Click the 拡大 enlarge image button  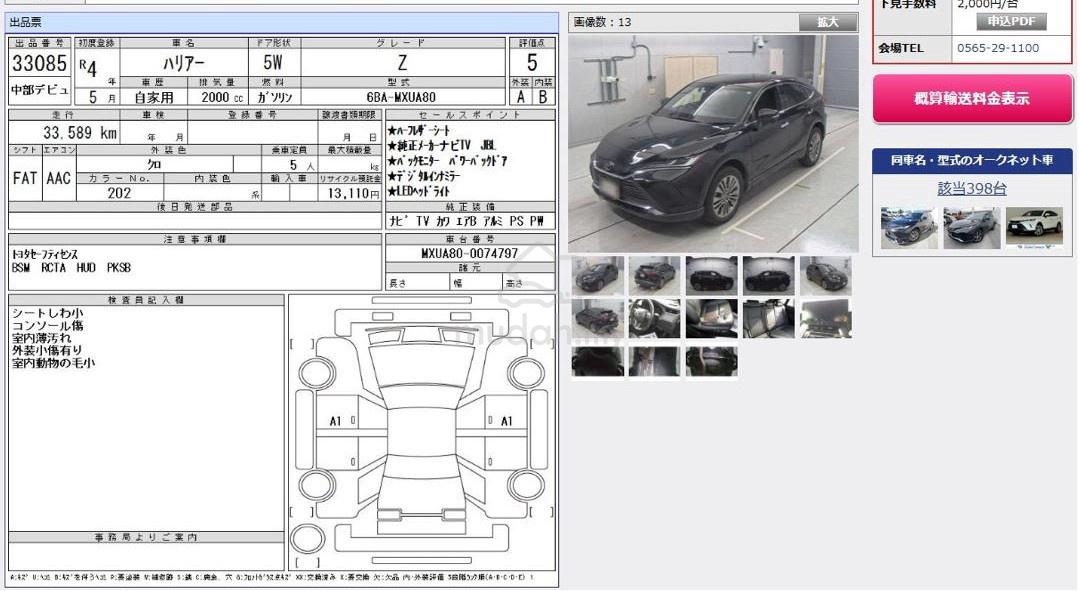[x=827, y=22]
